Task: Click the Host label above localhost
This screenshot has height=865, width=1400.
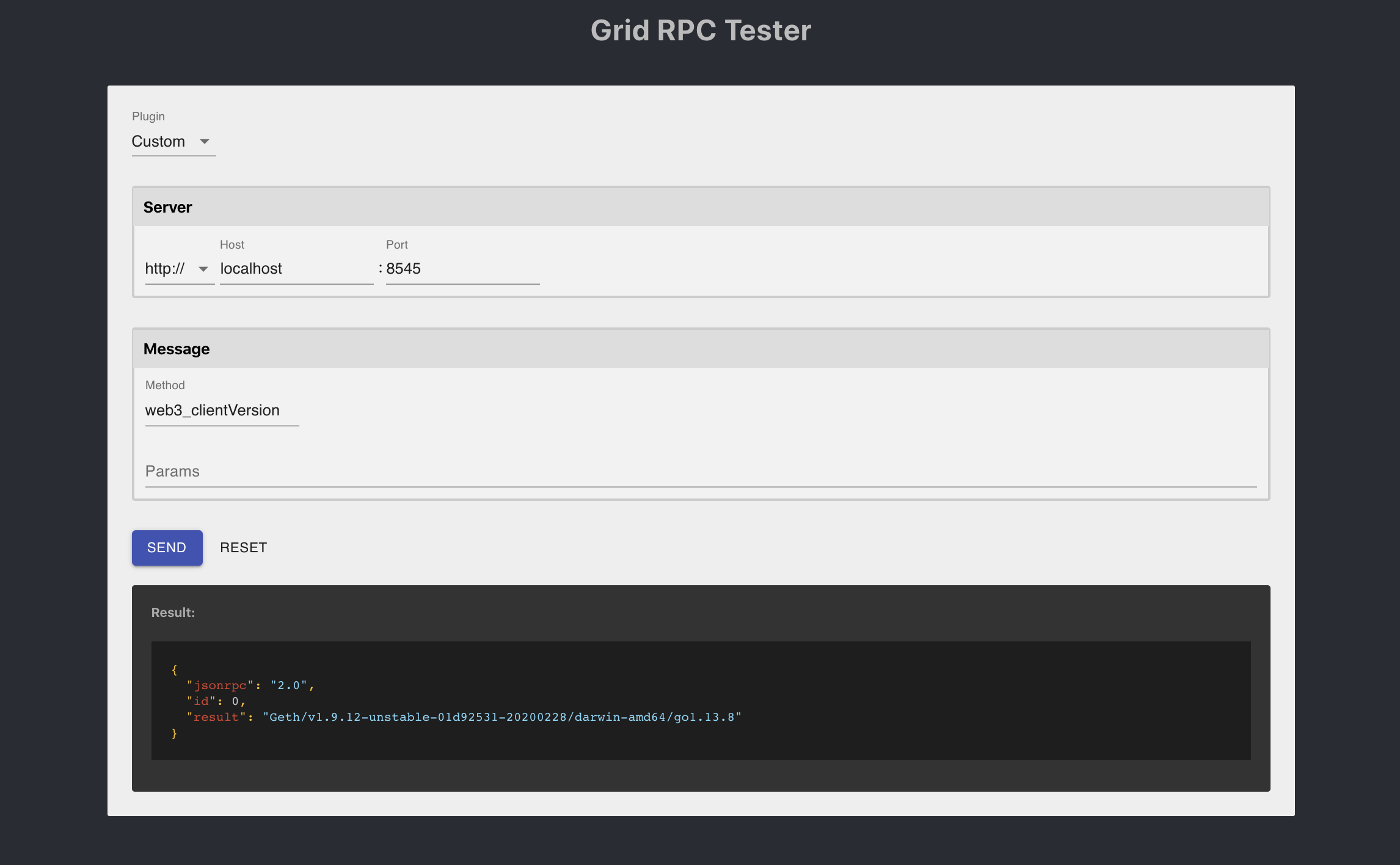Action: point(232,245)
